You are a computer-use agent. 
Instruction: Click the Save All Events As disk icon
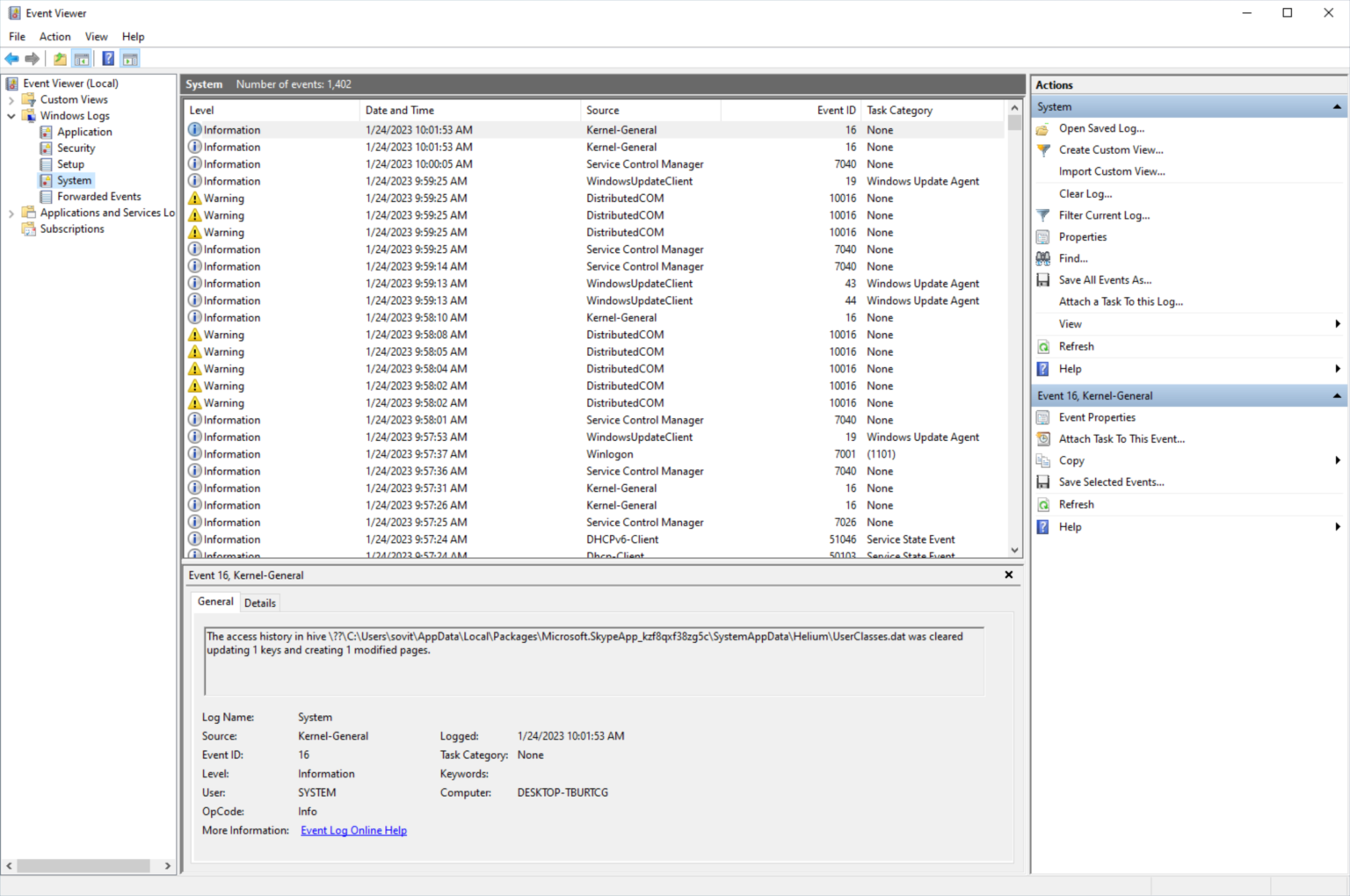[1042, 279]
